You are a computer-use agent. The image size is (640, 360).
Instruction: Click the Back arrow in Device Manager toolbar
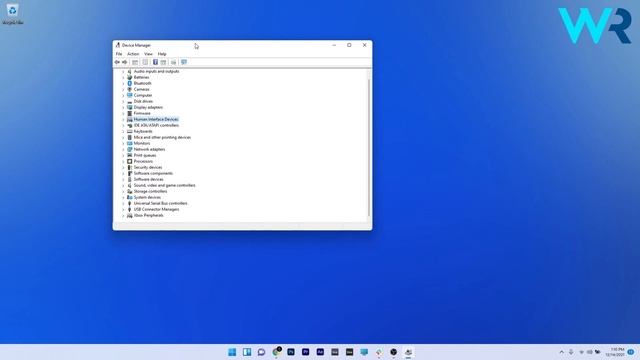[117, 62]
